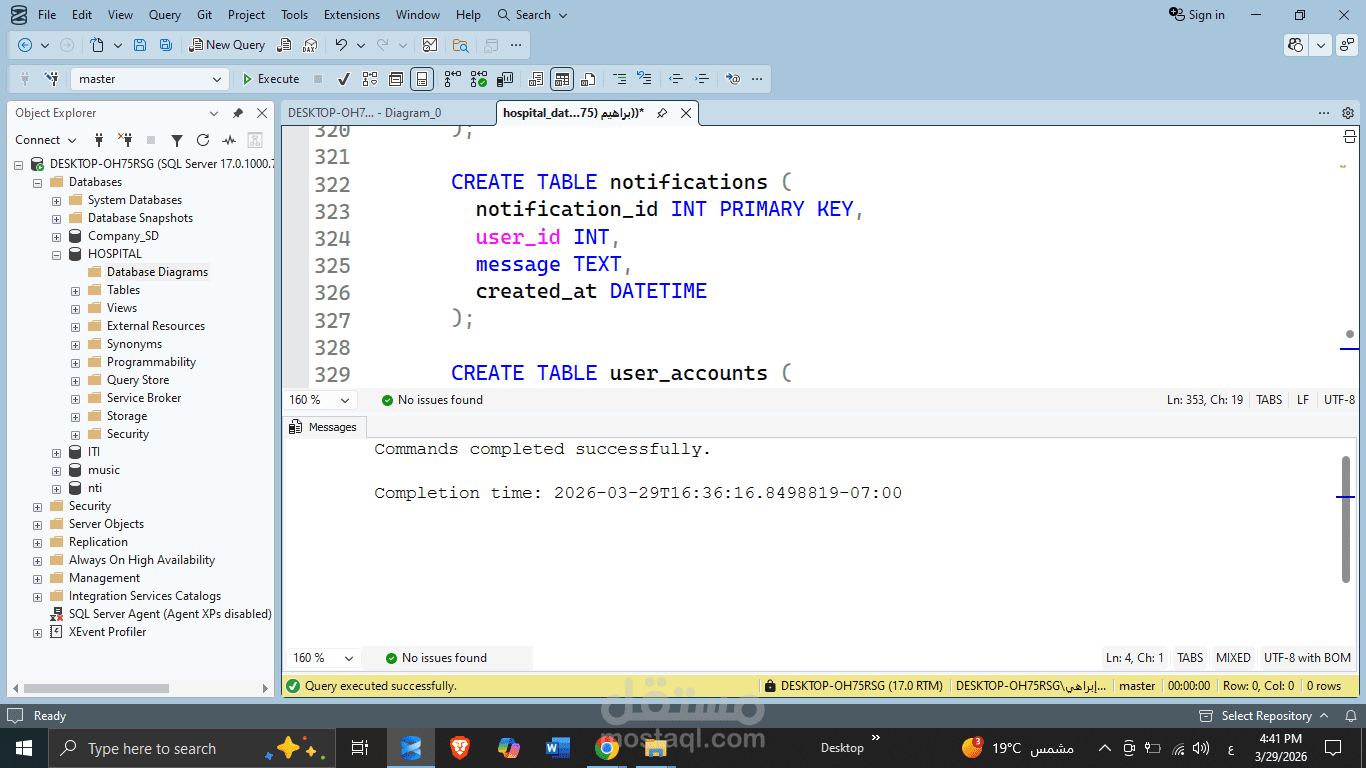Image resolution: width=1366 pixels, height=768 pixels.
Task: Click Windows Start button
Action: 23,748
